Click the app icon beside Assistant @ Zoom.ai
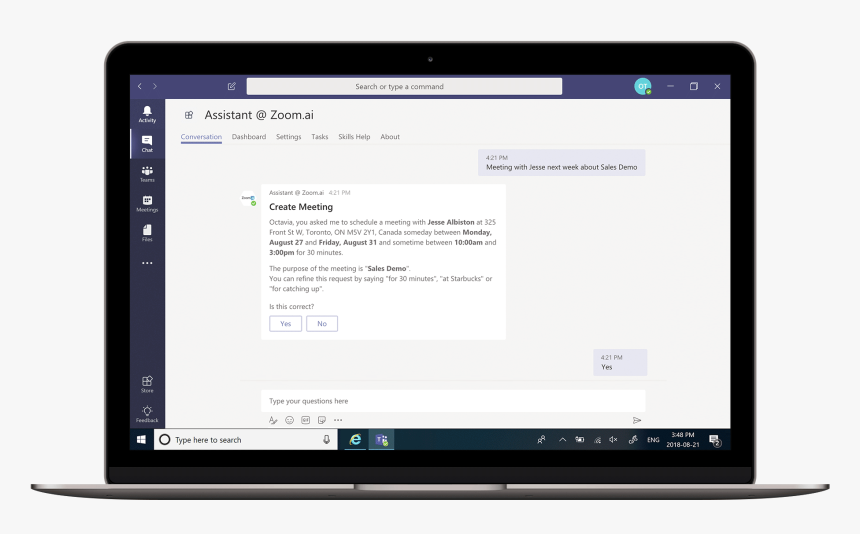The width and height of the screenshot is (860, 534). pyautogui.click(x=189, y=115)
